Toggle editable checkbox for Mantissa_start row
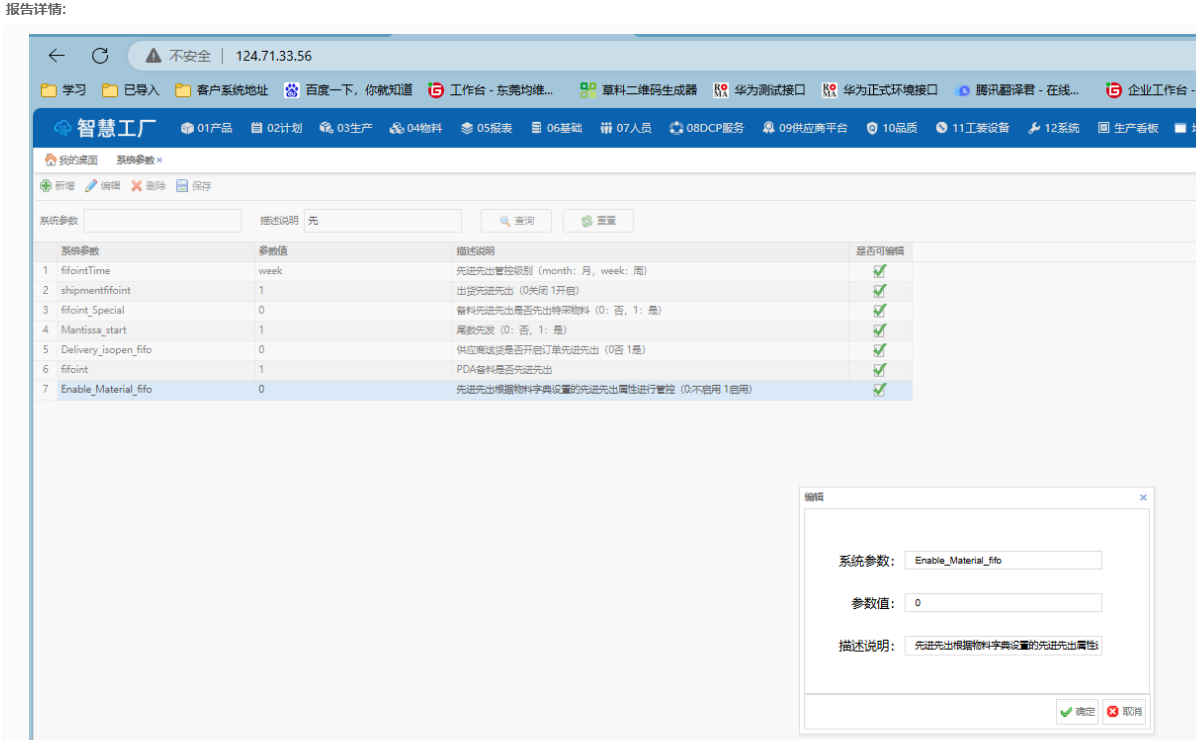This screenshot has width=1196, height=740. click(x=879, y=330)
